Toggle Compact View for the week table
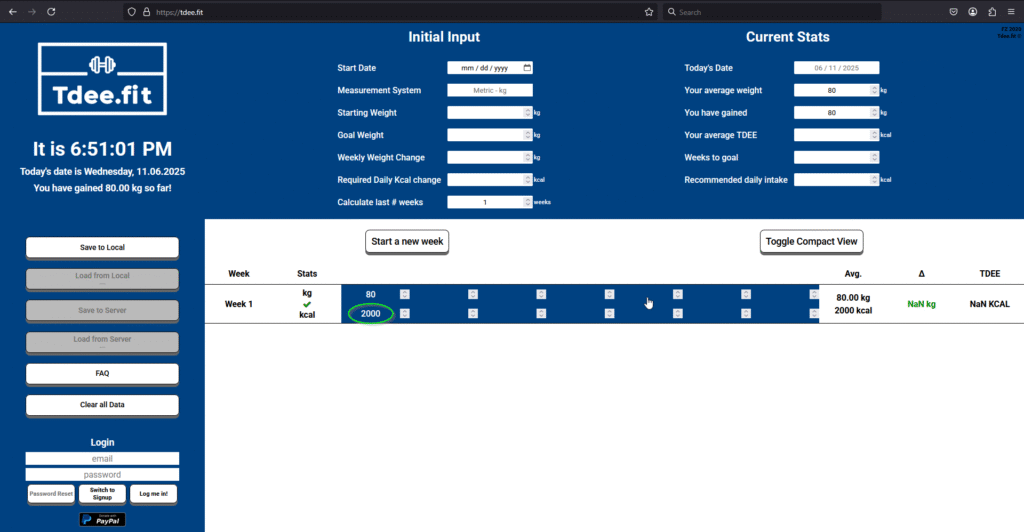This screenshot has width=1024, height=532. [x=810, y=241]
